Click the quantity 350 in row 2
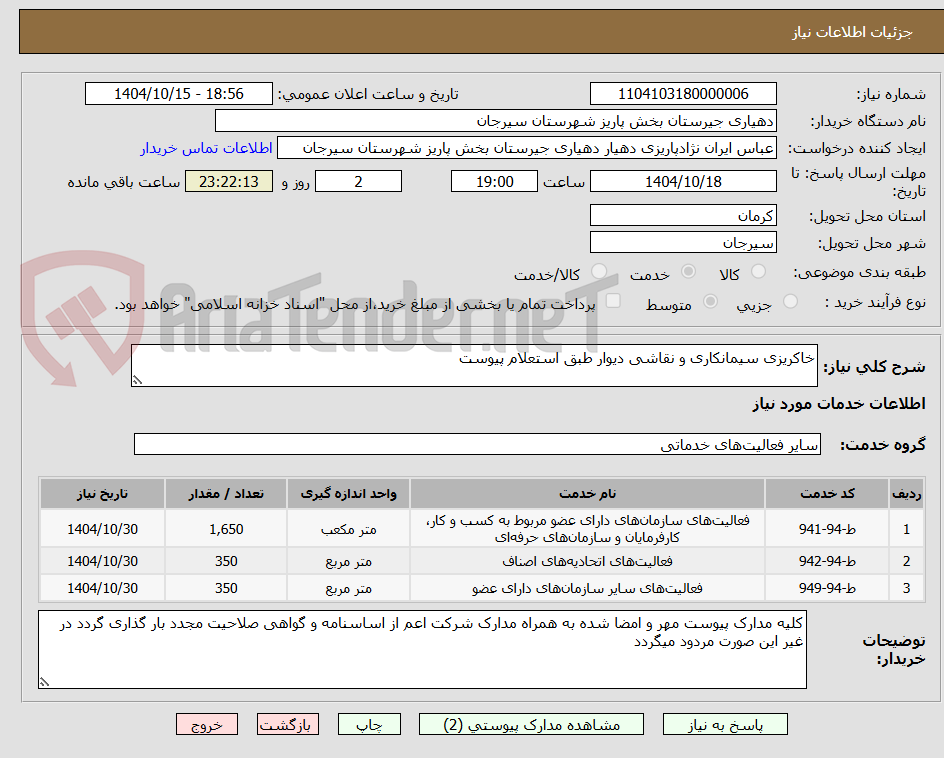Image resolution: width=944 pixels, height=758 pixels. pos(226,561)
